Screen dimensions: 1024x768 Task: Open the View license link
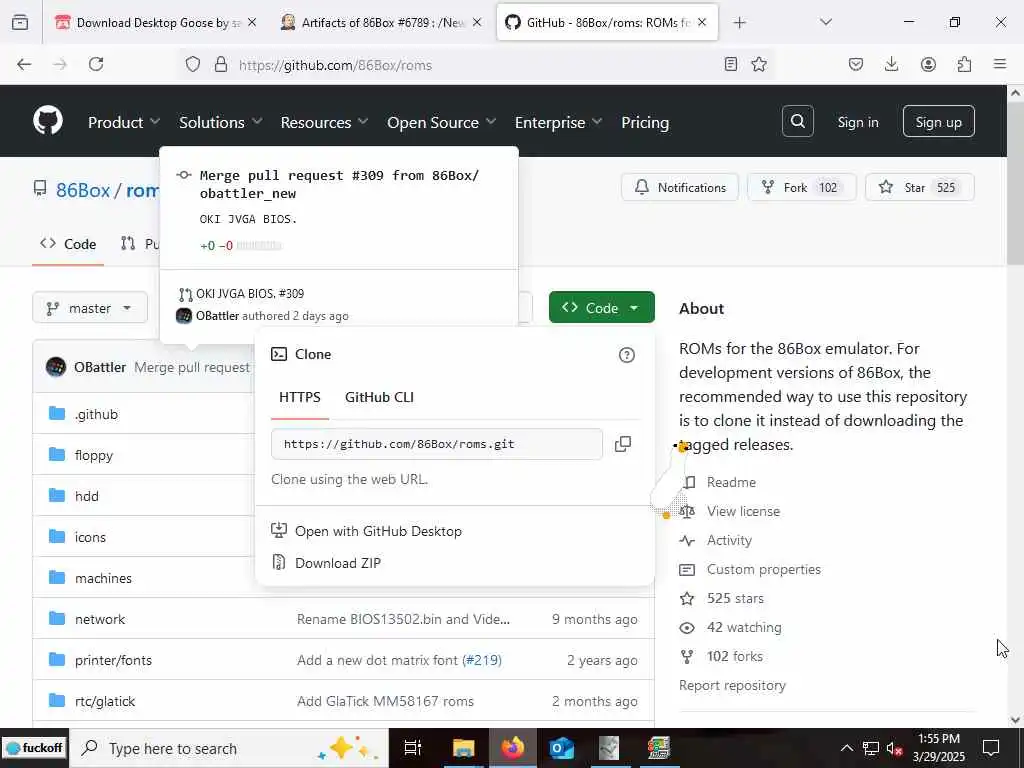coord(743,511)
